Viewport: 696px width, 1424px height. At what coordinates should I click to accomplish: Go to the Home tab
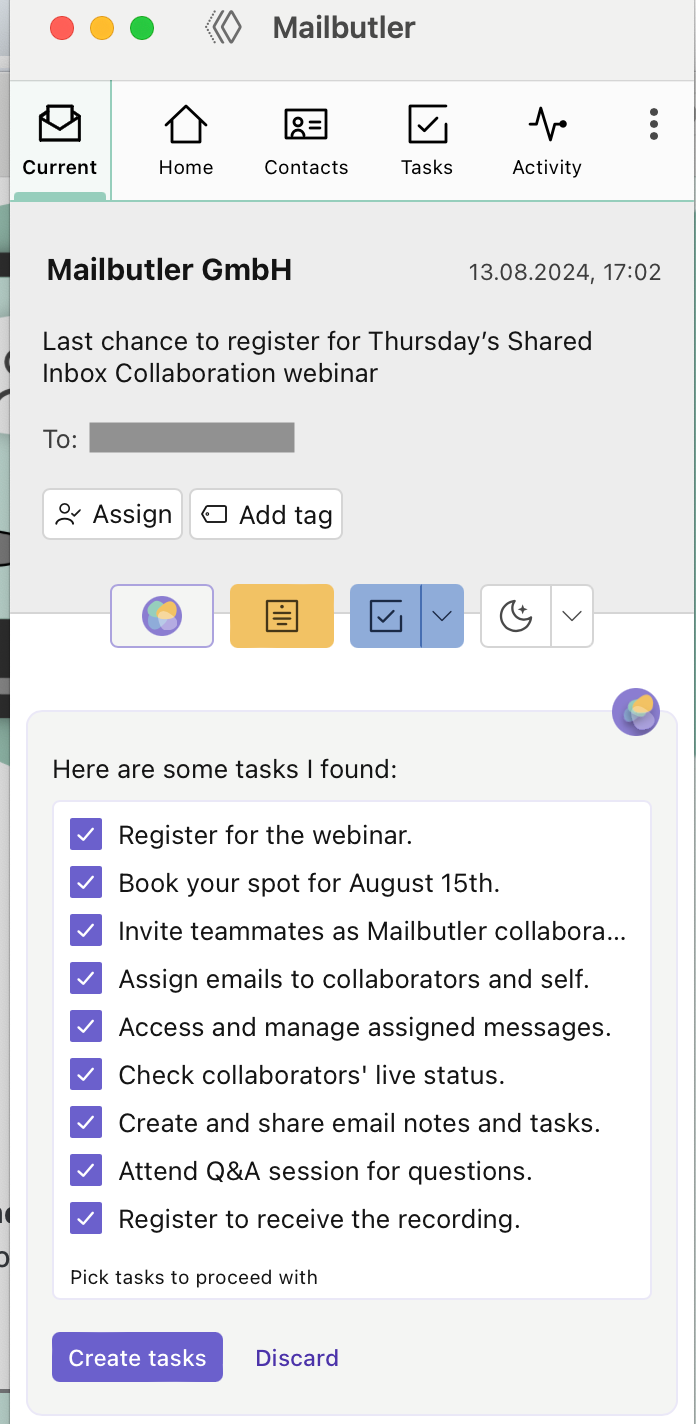point(186,141)
